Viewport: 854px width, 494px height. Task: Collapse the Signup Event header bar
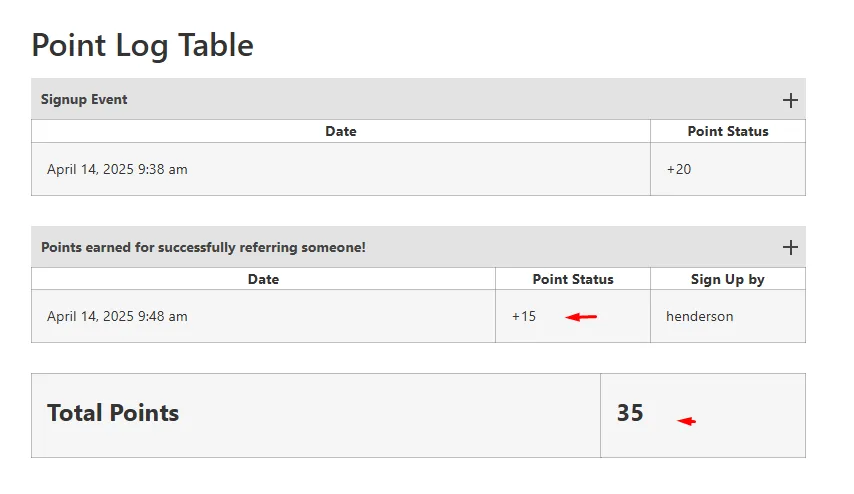(418, 99)
